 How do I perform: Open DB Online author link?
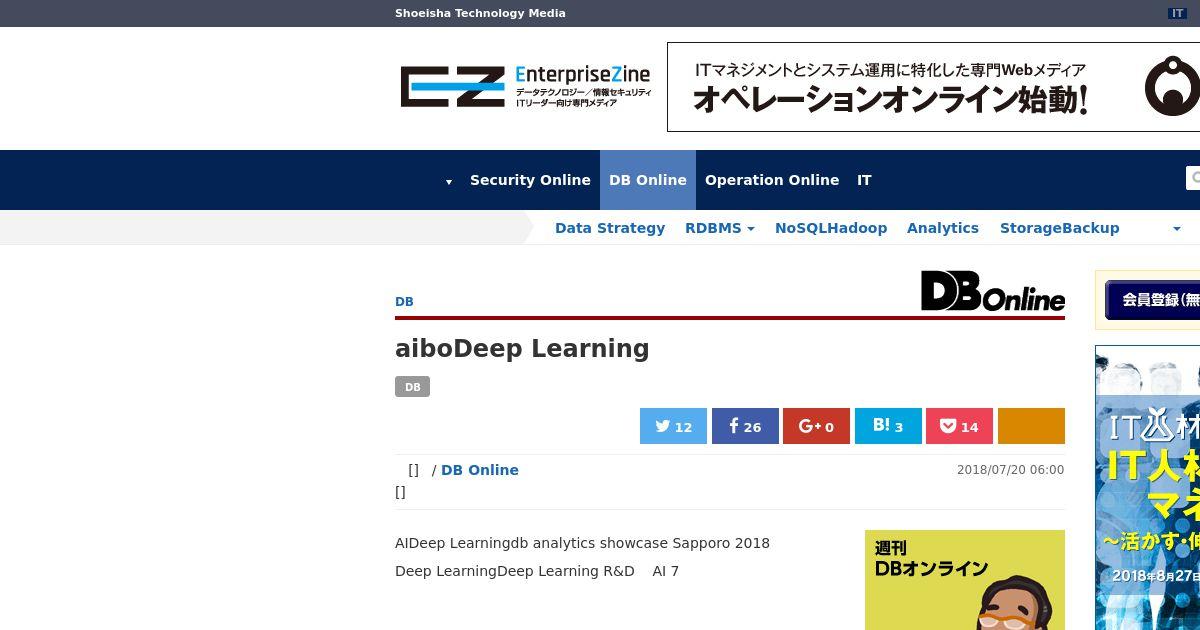tap(480, 470)
